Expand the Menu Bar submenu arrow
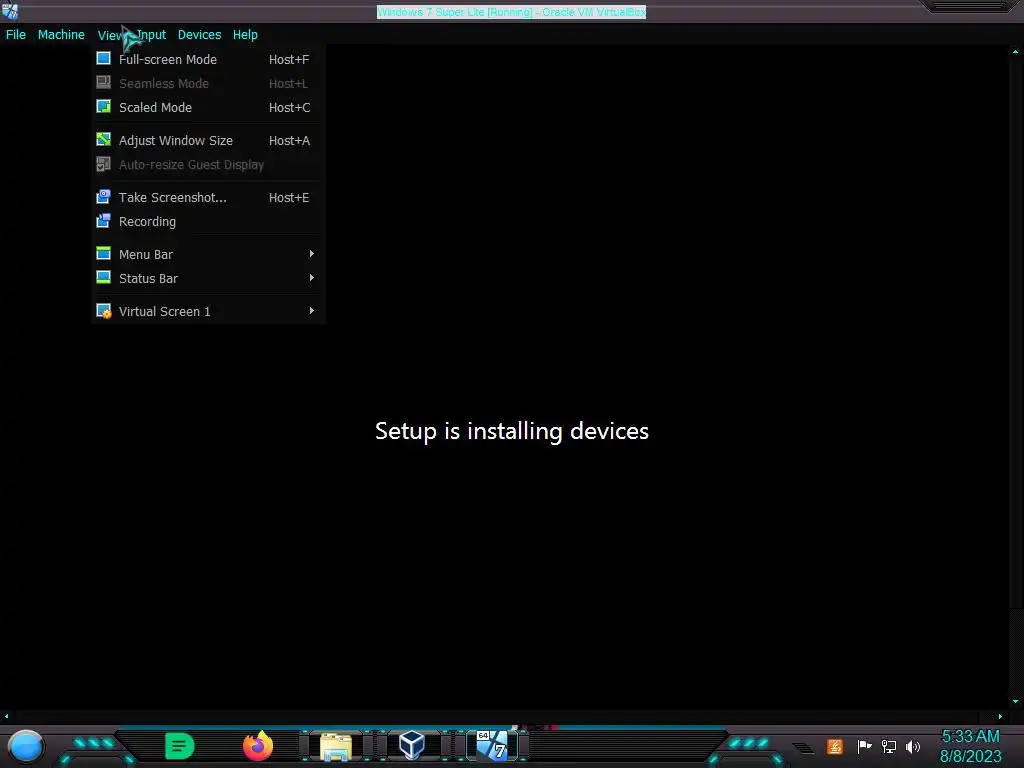This screenshot has height=768, width=1024. (312, 253)
